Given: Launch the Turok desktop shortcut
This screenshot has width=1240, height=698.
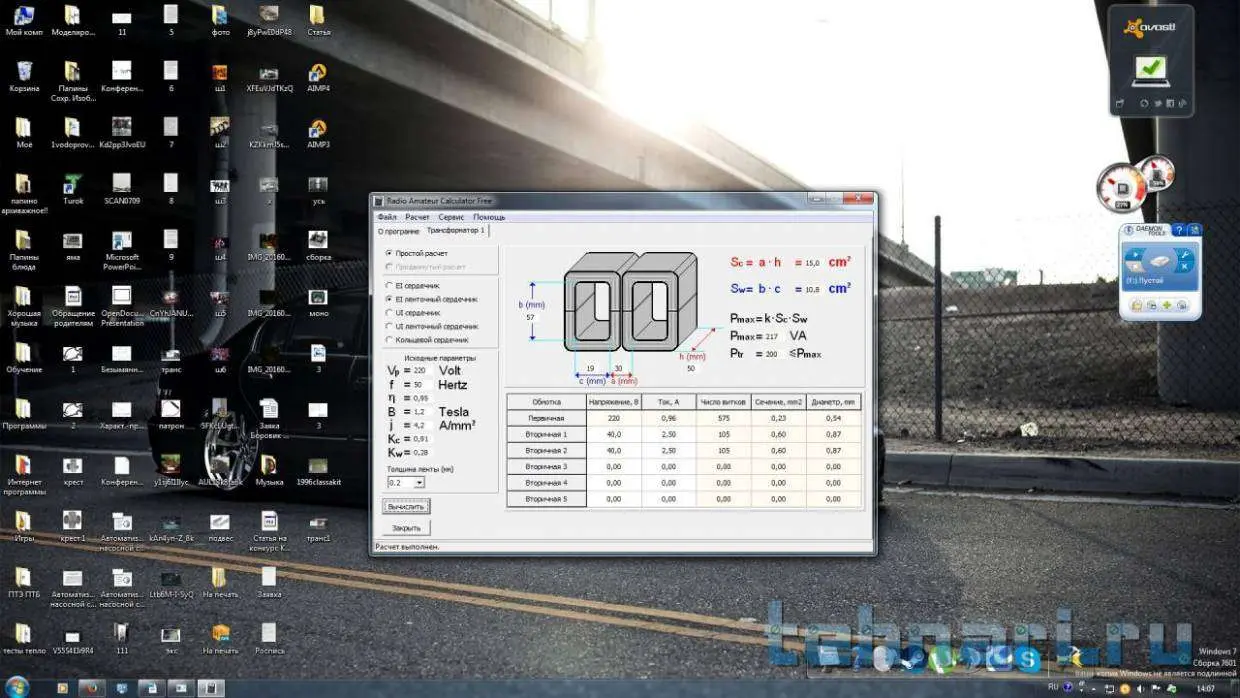Looking at the screenshot, I should 72,184.
